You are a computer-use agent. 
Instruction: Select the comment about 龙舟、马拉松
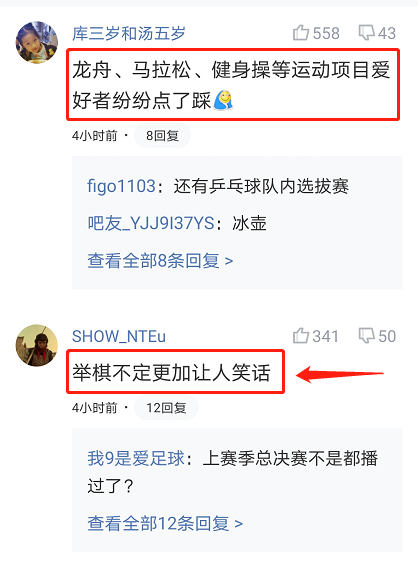(231, 85)
